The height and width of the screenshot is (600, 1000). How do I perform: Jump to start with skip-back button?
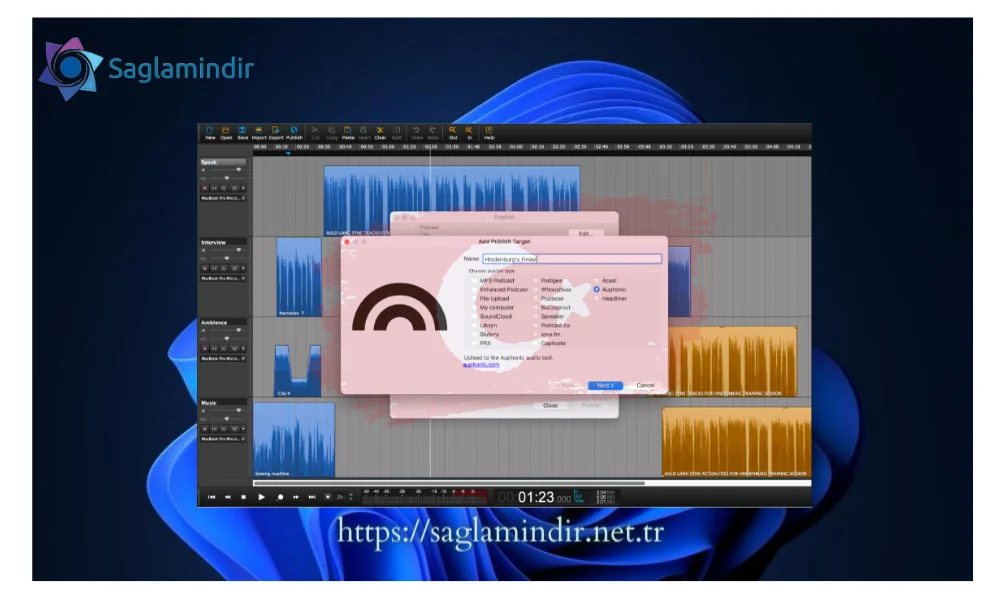(x=212, y=497)
